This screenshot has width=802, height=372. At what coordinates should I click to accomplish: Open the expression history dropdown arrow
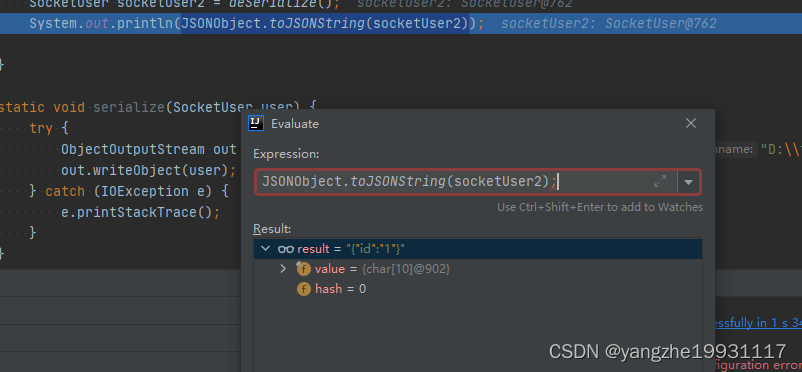click(x=688, y=182)
